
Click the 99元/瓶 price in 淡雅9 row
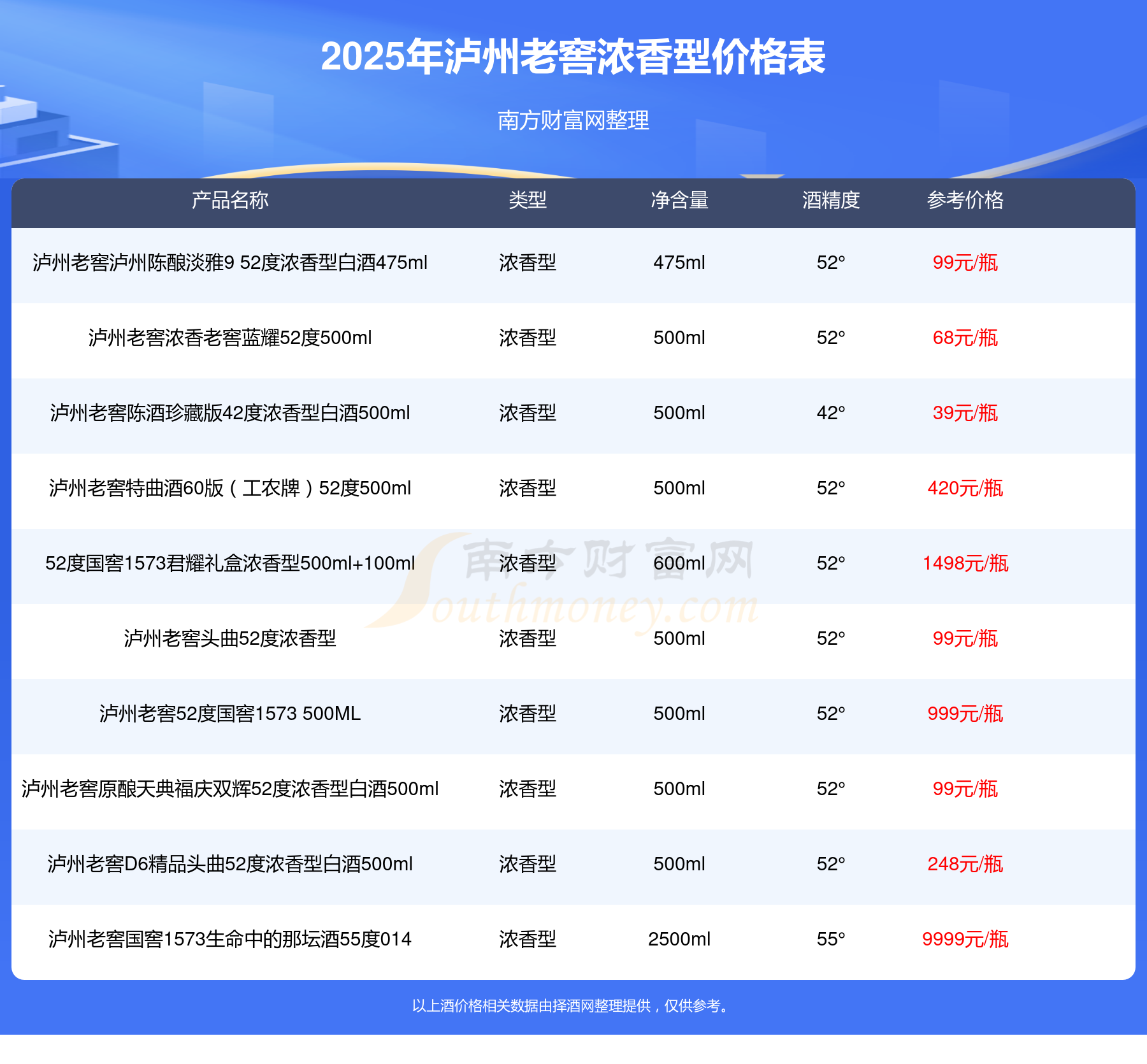click(x=965, y=262)
